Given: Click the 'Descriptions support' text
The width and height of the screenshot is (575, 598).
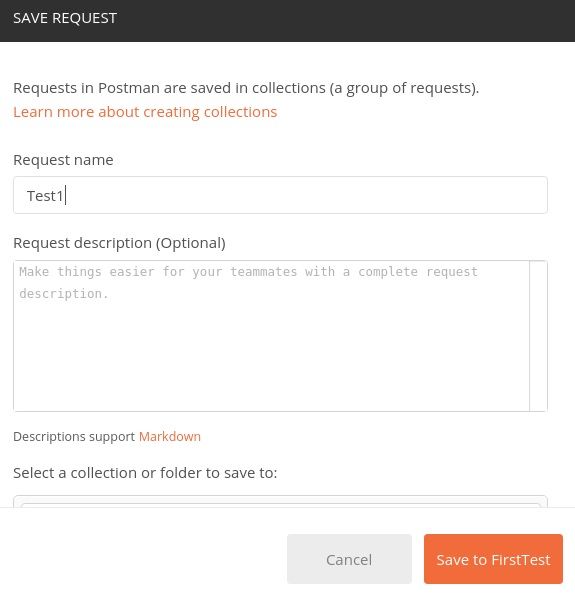Looking at the screenshot, I should 74,436.
